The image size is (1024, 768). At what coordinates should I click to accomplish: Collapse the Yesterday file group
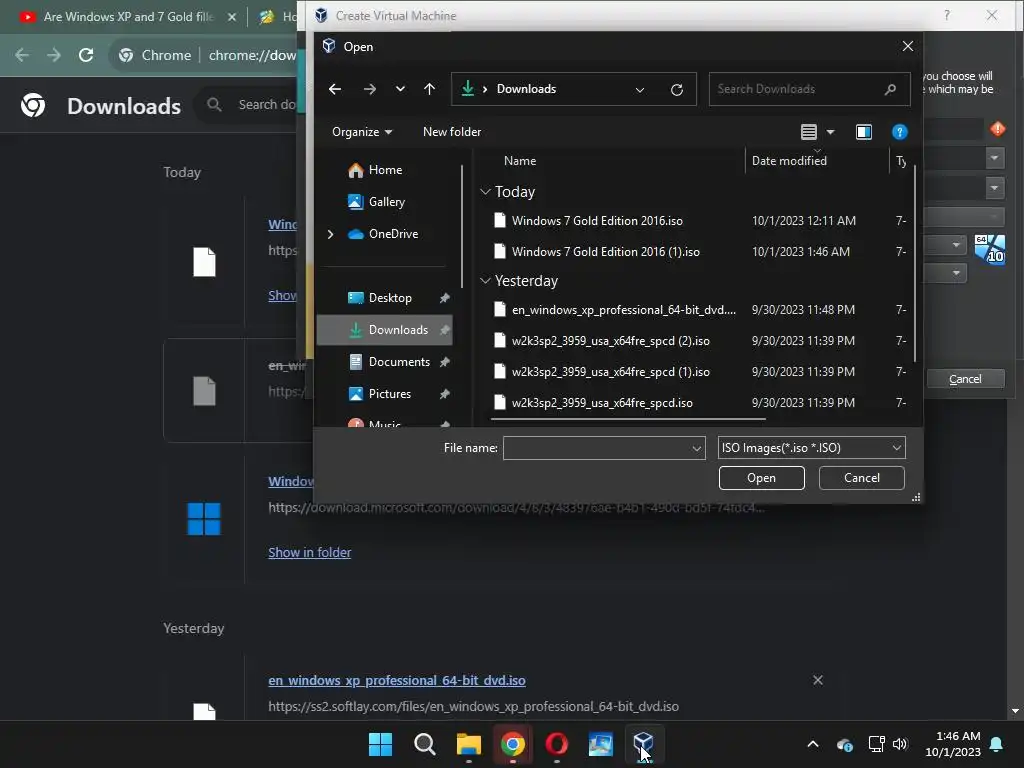(485, 281)
